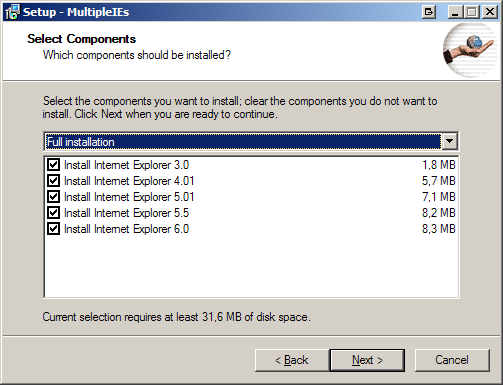503x385 pixels.
Task: Click the extra title bar button beside minimize
Action: (429, 12)
